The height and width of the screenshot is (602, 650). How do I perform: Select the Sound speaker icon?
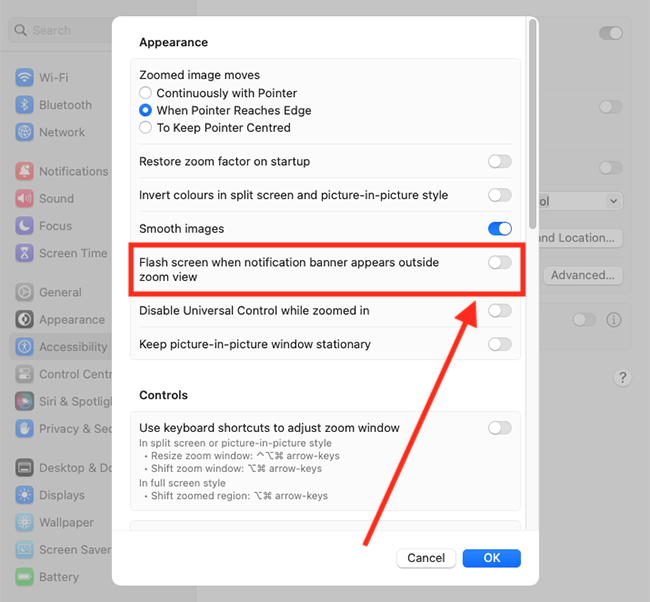[24, 199]
